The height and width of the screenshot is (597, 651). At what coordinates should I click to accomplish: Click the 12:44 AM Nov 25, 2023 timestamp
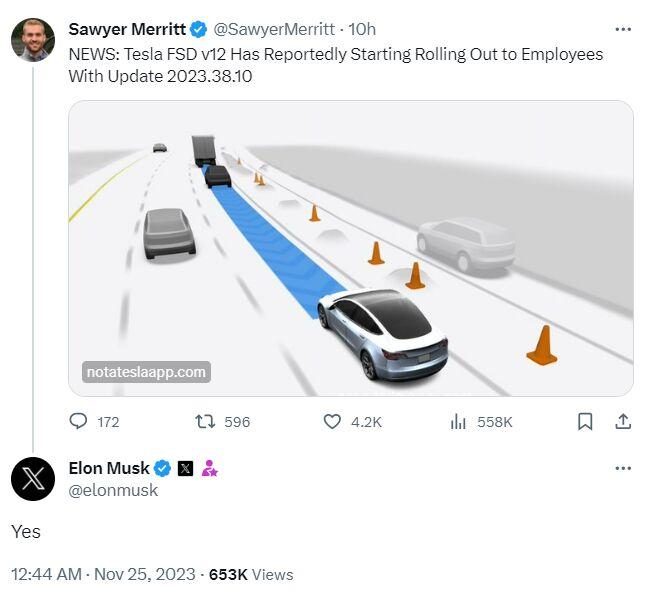104,574
